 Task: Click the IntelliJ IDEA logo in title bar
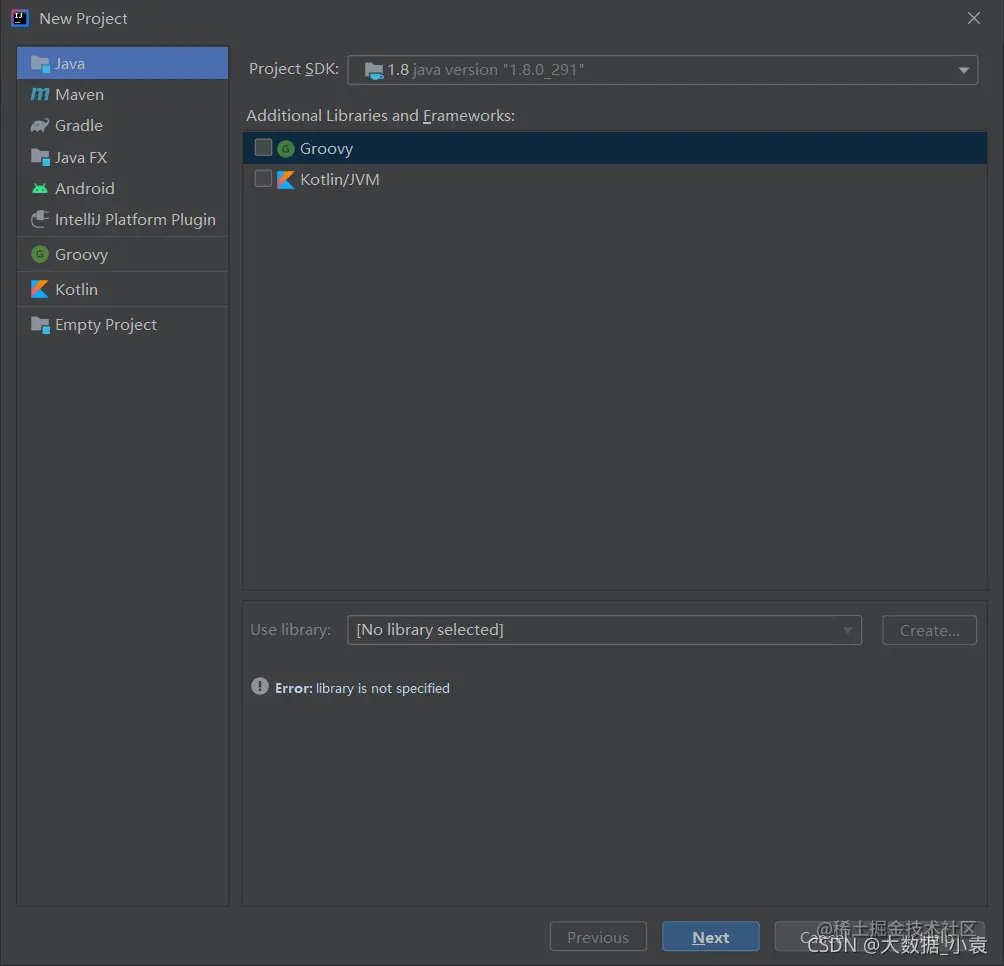pos(20,18)
